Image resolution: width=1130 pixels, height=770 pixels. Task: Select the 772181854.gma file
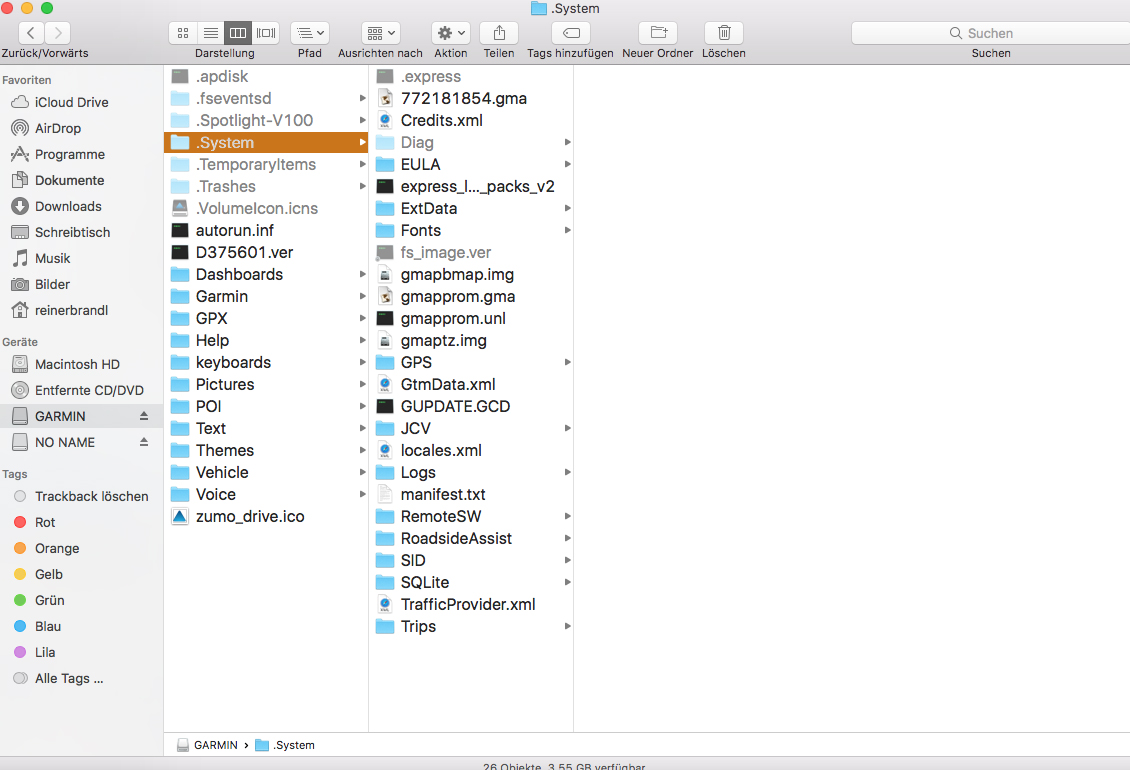(x=471, y=98)
